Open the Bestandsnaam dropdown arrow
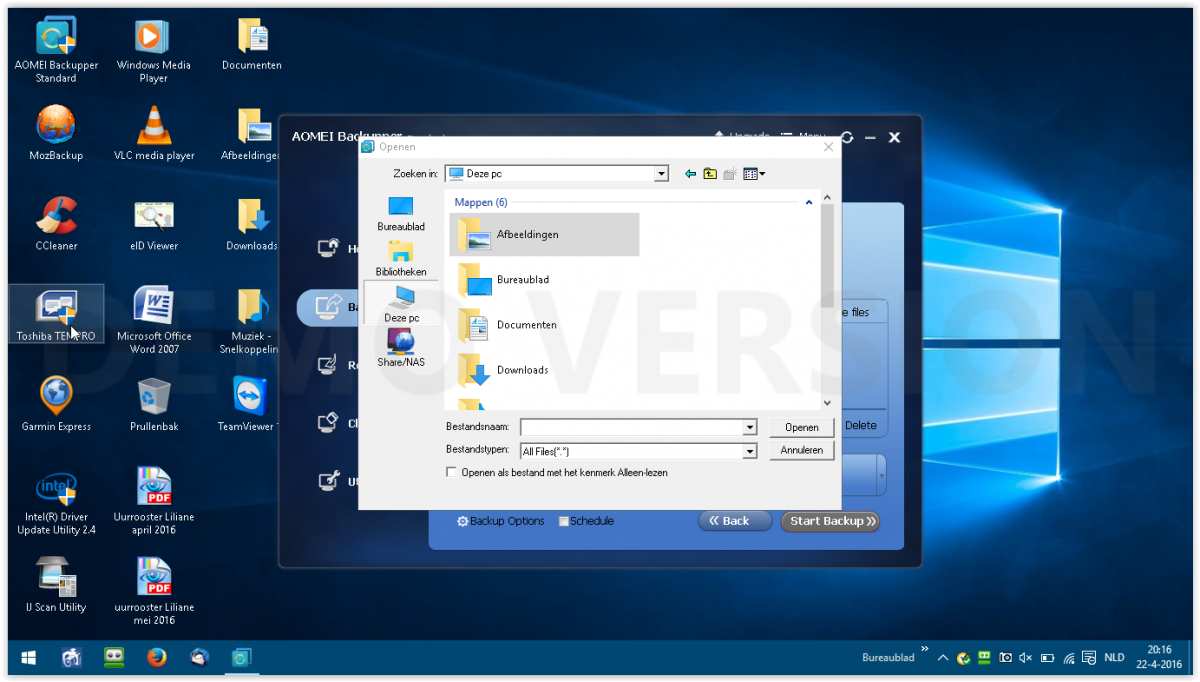 pyautogui.click(x=750, y=428)
